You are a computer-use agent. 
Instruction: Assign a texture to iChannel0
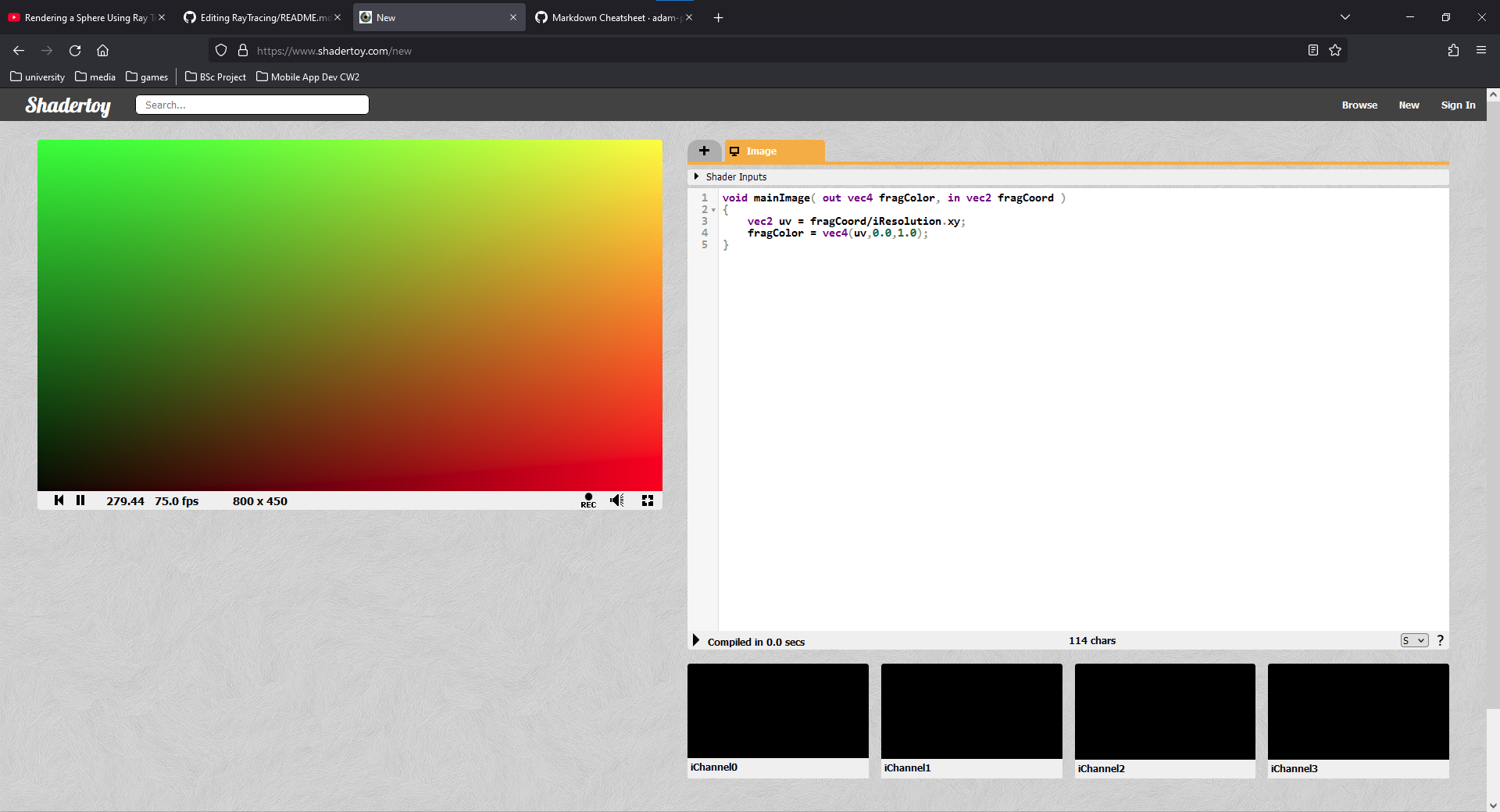[x=777, y=711]
